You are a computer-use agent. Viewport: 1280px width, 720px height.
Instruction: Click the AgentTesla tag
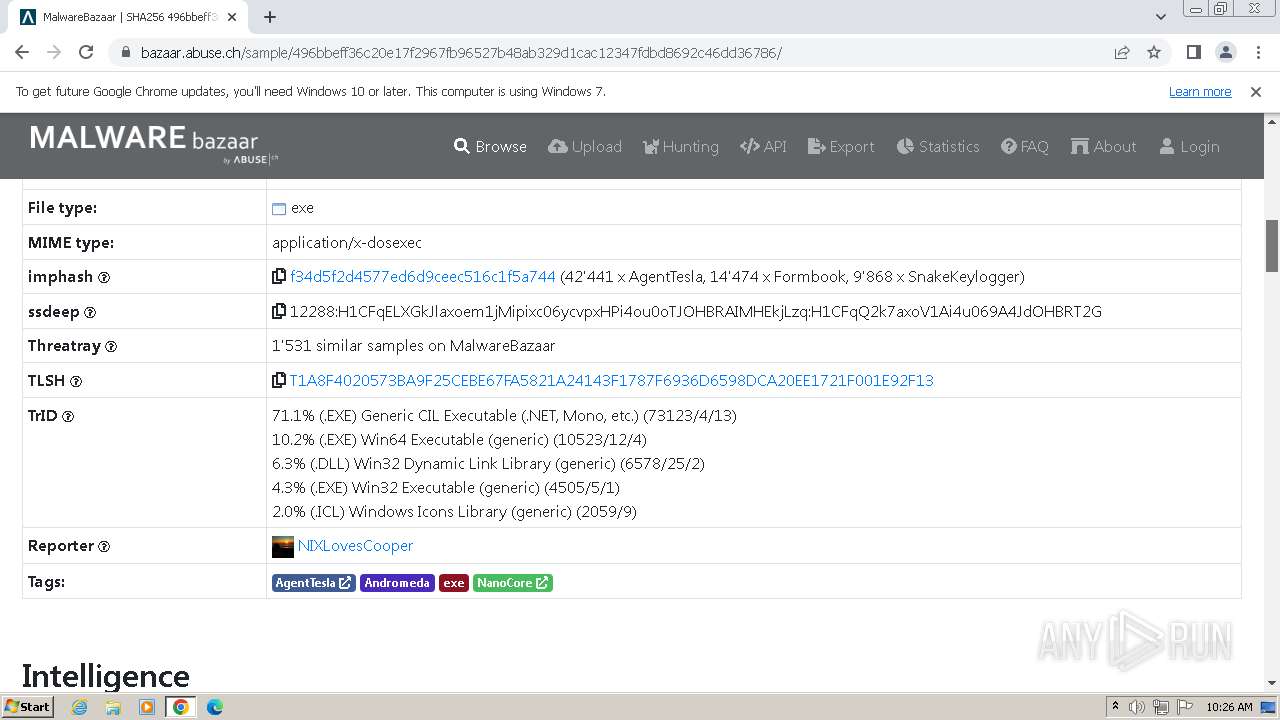point(313,583)
